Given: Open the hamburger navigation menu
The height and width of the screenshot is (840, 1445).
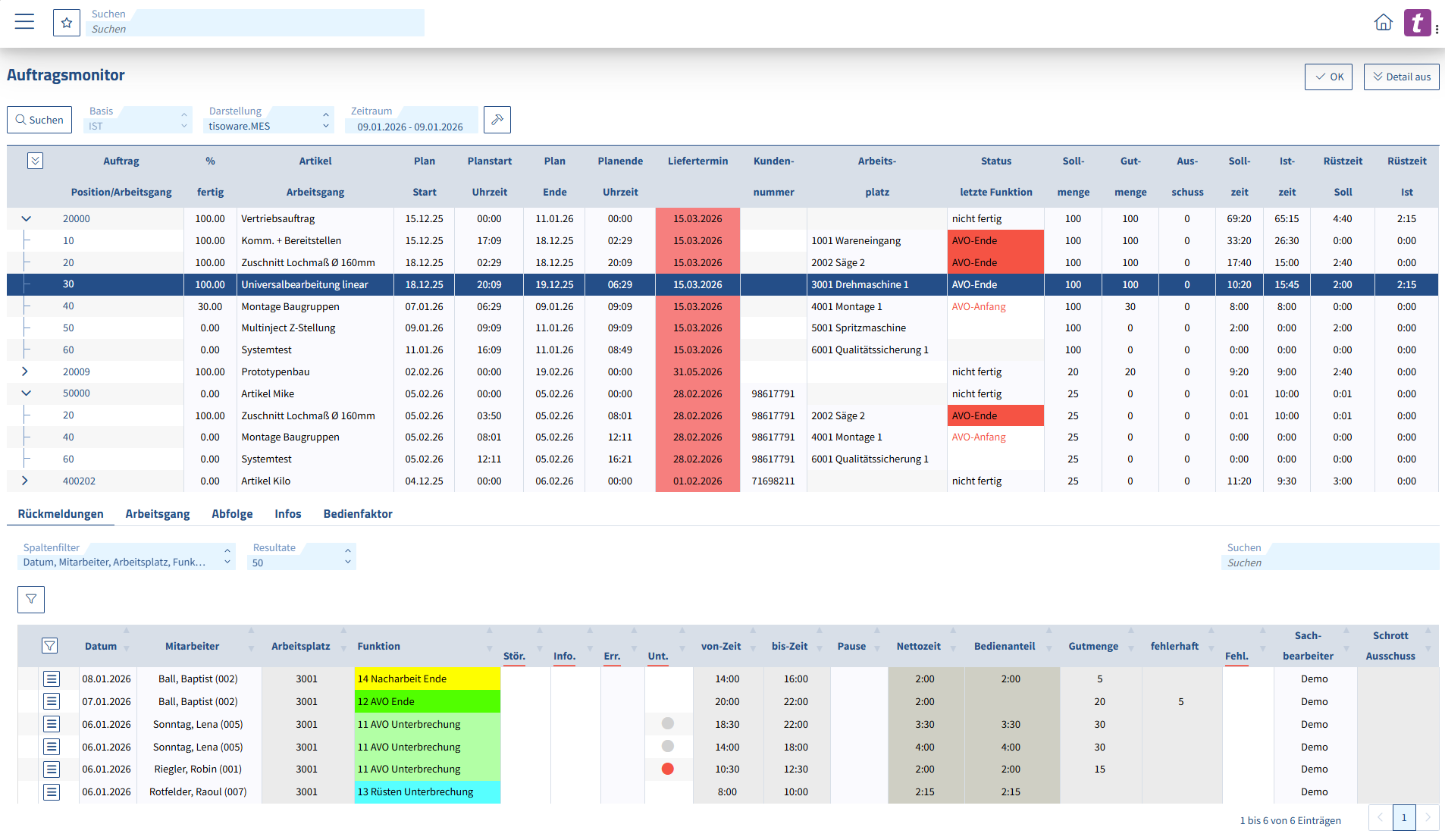Looking at the screenshot, I should (24, 21).
